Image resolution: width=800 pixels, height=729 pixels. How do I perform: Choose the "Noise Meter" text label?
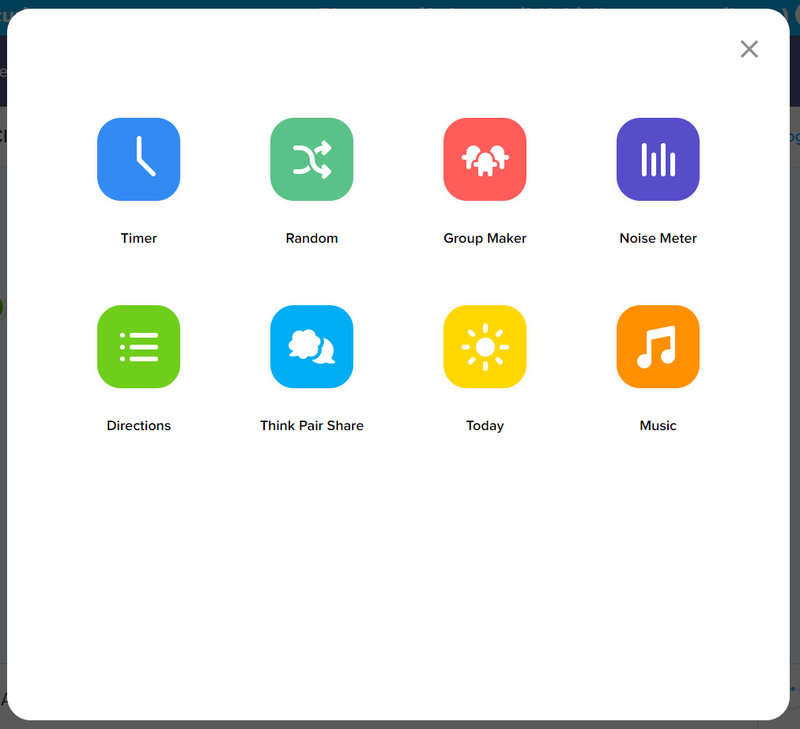(658, 238)
